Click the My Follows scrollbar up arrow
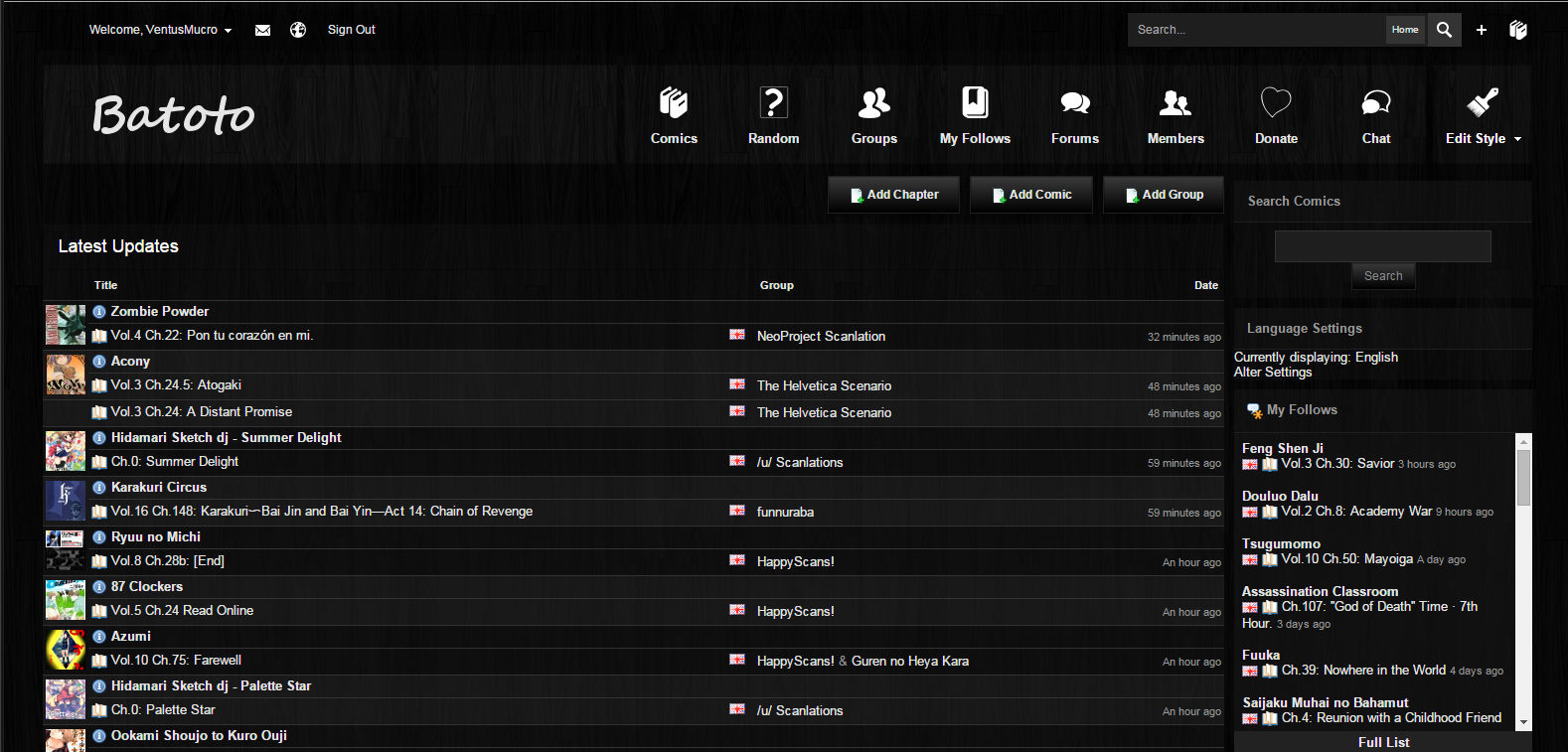 (x=1523, y=441)
